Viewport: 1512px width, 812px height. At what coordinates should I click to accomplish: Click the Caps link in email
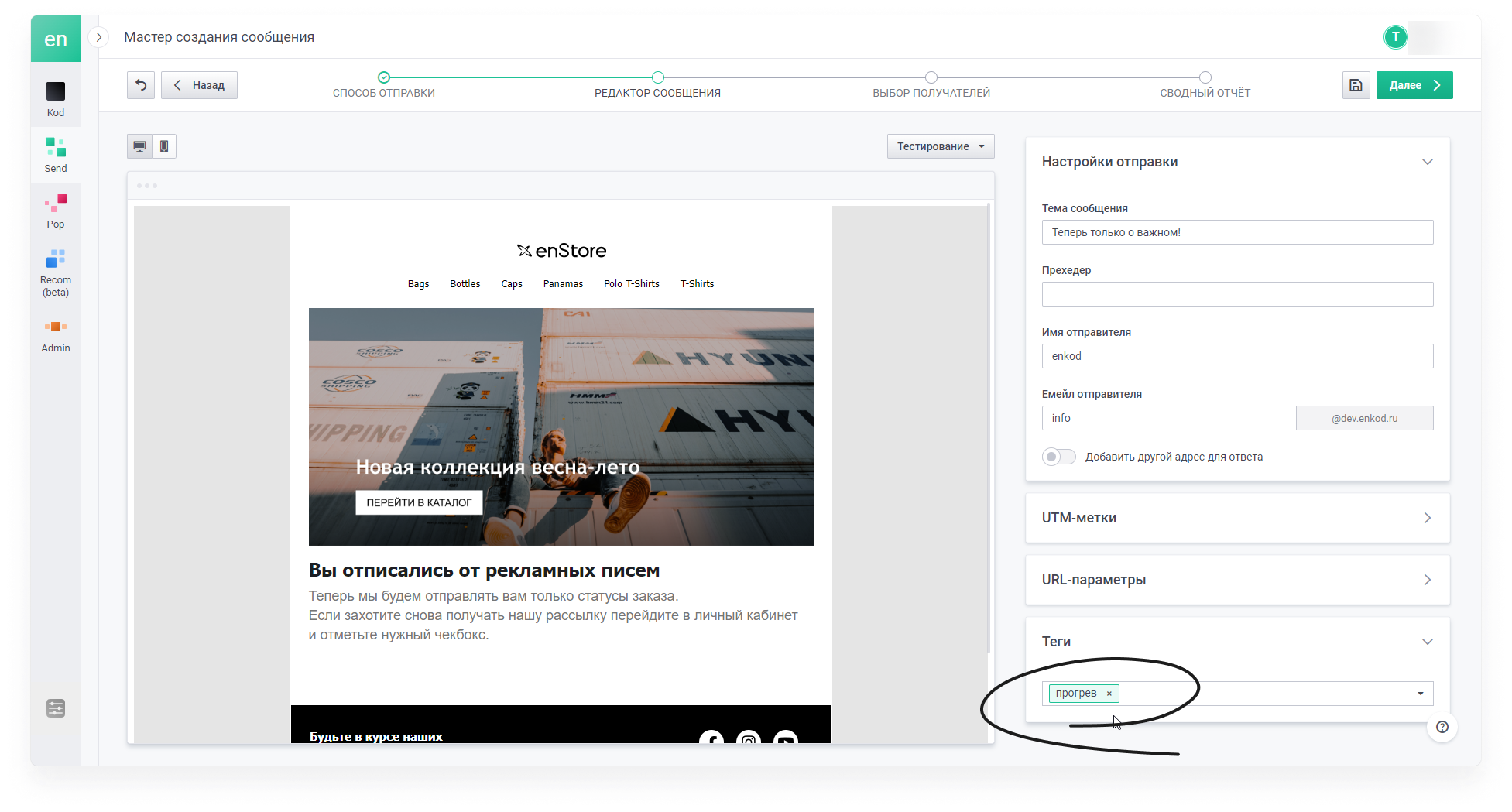(512, 284)
